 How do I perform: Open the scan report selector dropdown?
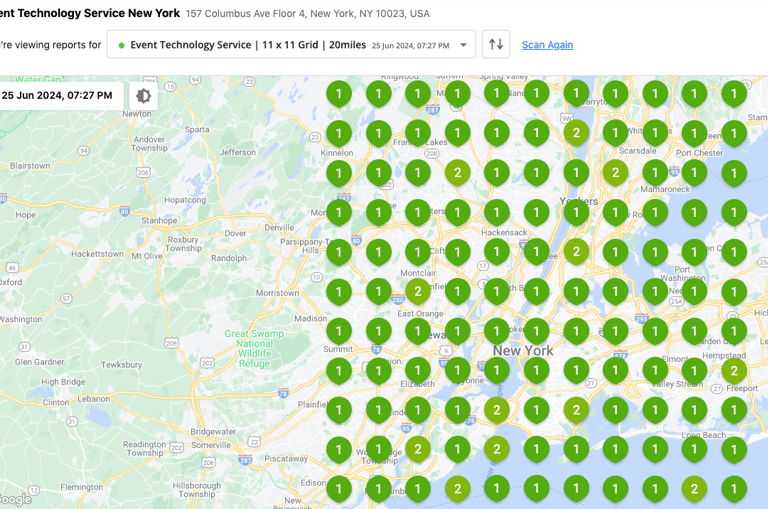click(291, 45)
